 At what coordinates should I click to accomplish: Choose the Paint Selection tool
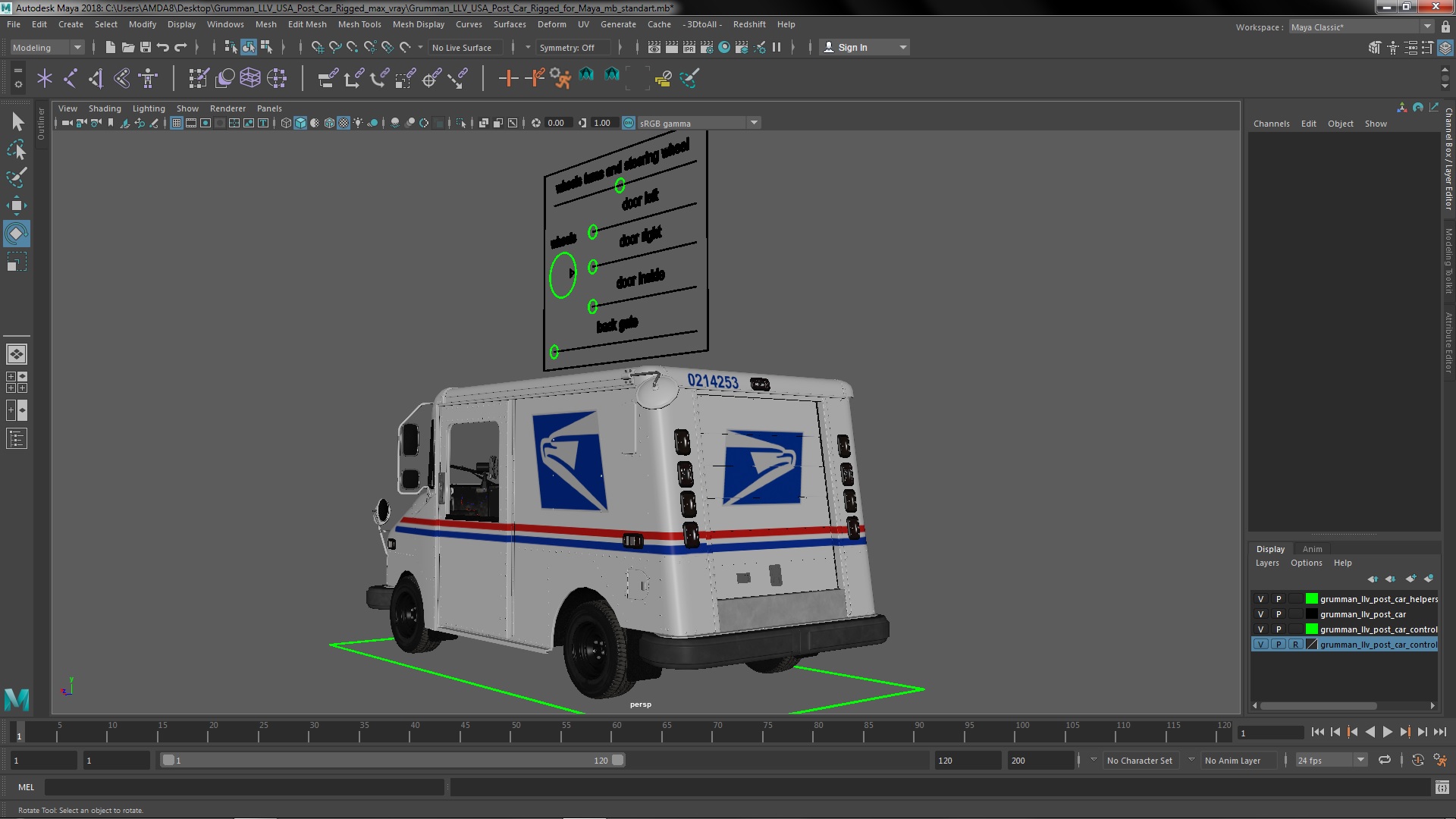point(17,177)
